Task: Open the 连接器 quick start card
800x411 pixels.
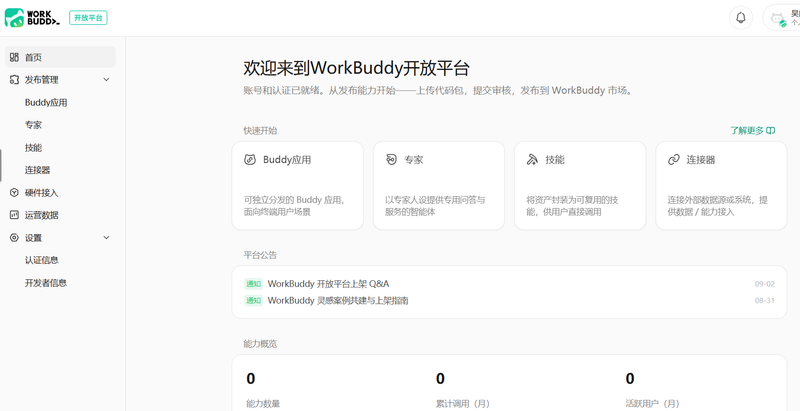Action: [721, 186]
